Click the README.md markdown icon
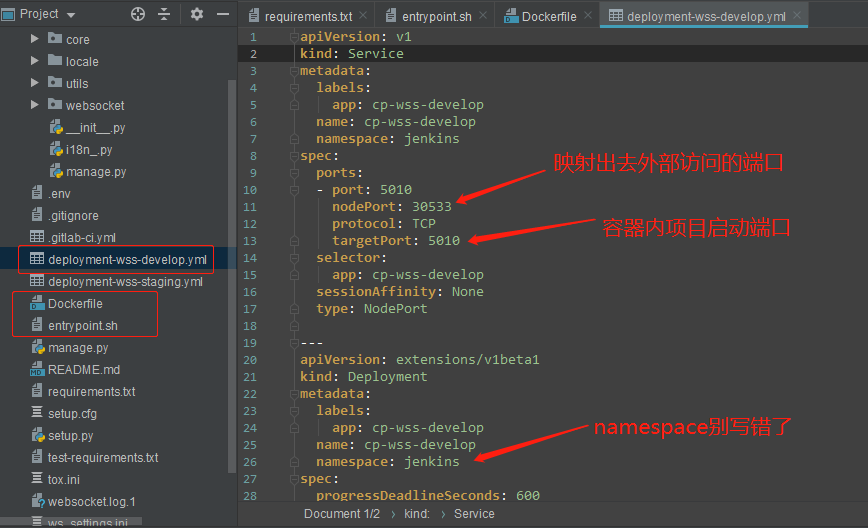This screenshot has width=868, height=528. tap(37, 369)
